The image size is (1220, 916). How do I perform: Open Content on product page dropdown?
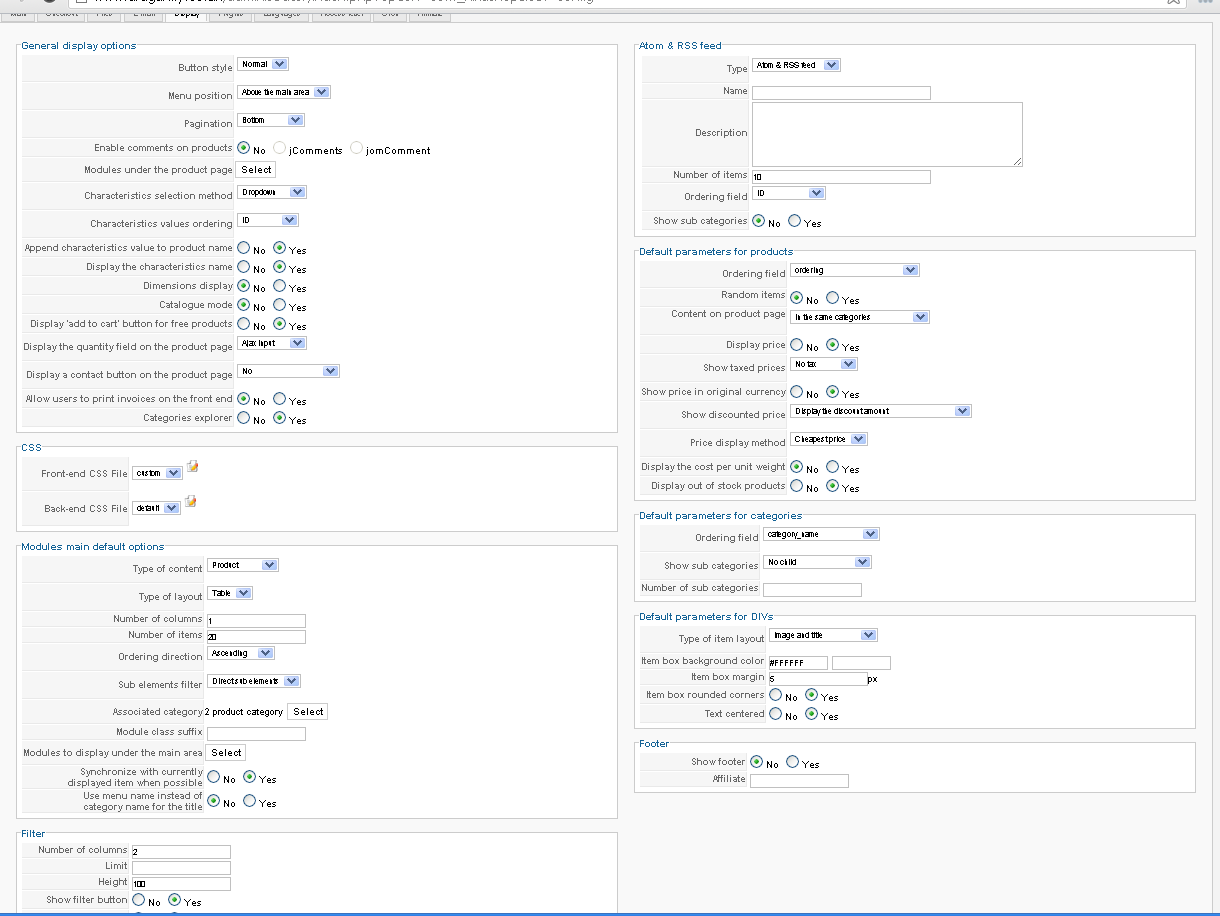tap(860, 317)
